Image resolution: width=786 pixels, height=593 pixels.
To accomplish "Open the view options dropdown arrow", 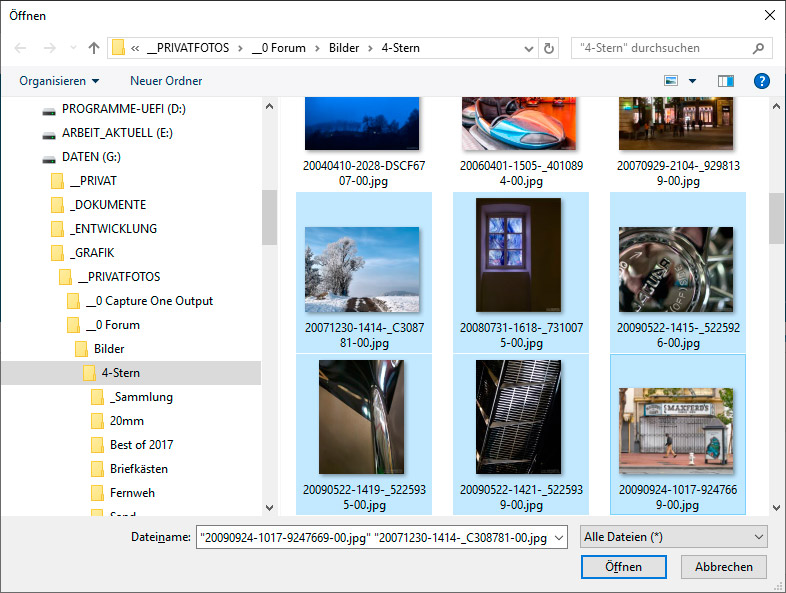I will (x=692, y=81).
